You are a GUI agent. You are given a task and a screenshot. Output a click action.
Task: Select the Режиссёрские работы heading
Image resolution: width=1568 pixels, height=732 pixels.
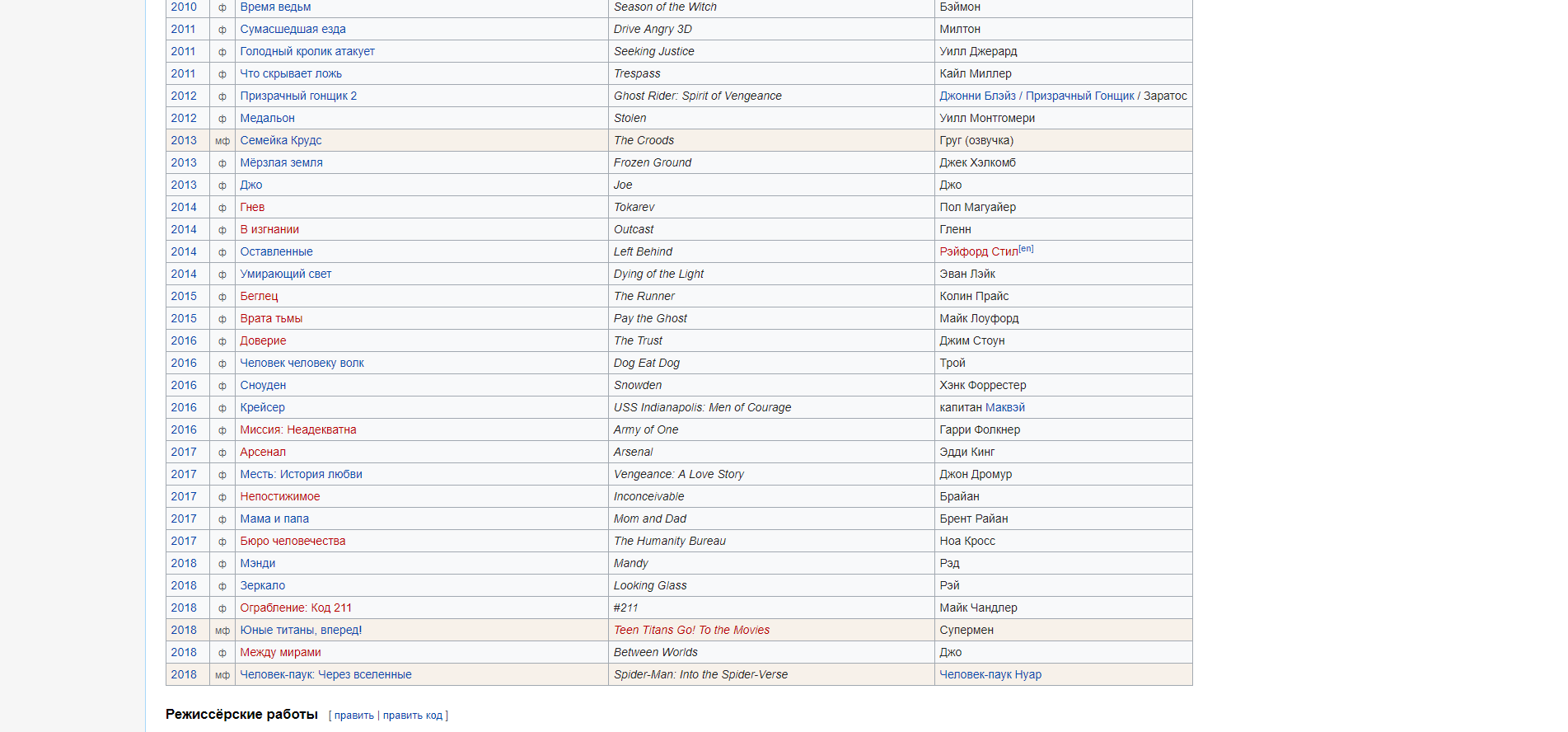241,714
